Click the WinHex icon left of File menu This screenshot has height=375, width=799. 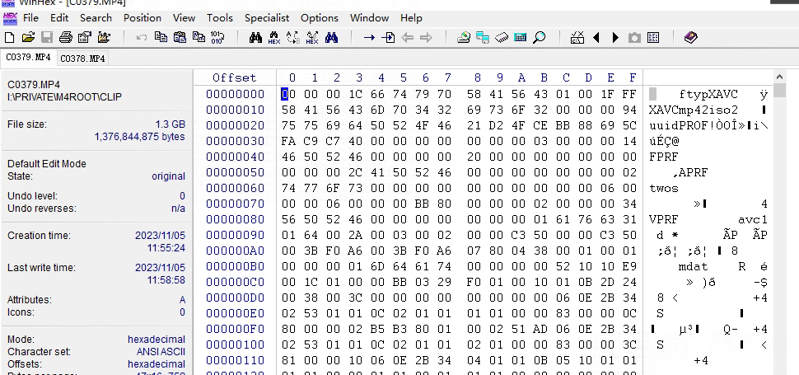point(10,18)
